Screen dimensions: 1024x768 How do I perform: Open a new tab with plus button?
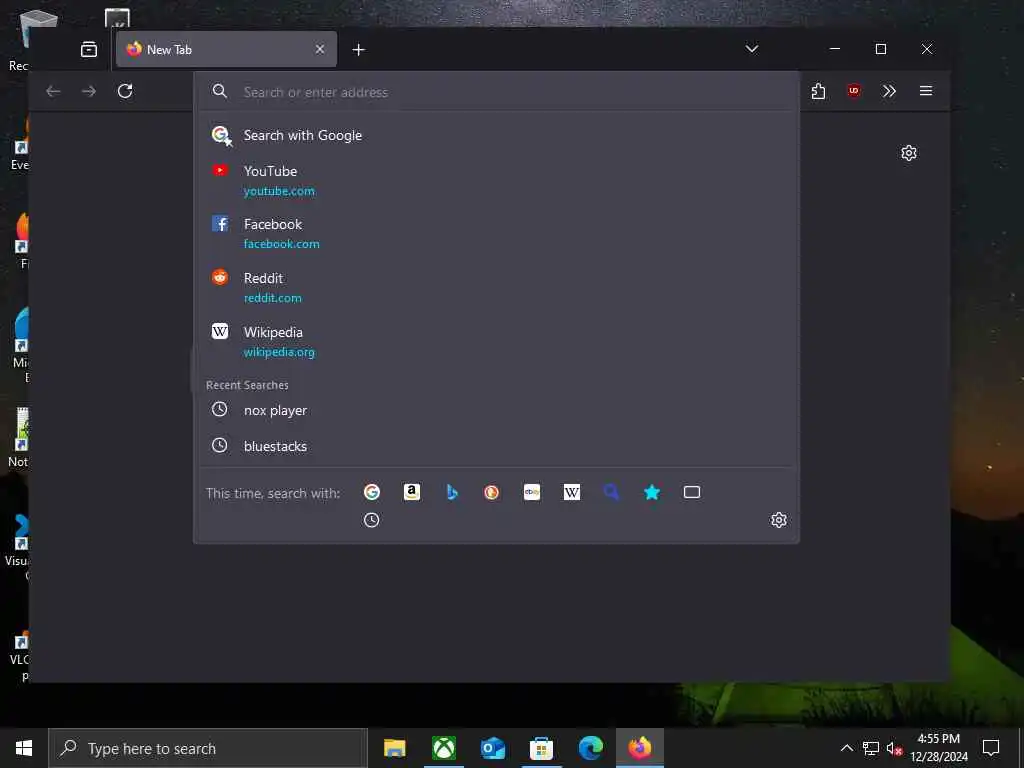click(359, 50)
